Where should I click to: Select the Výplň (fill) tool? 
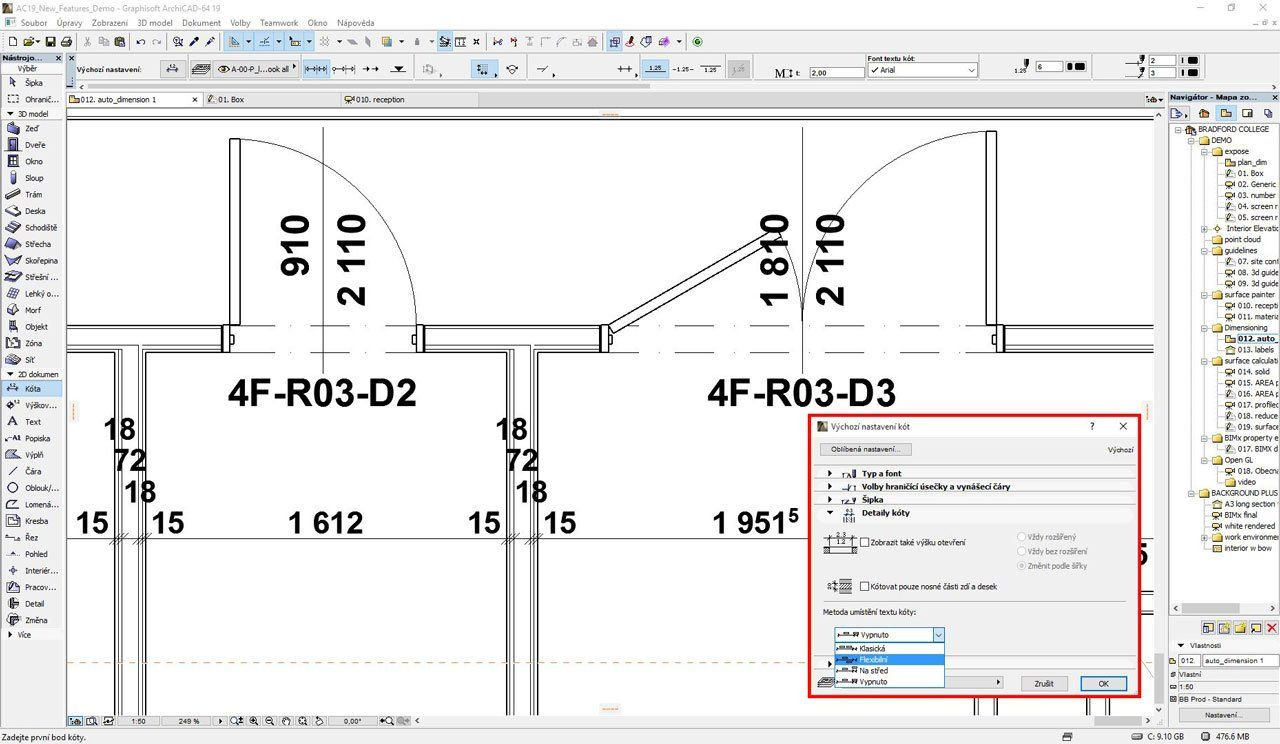(x=34, y=454)
